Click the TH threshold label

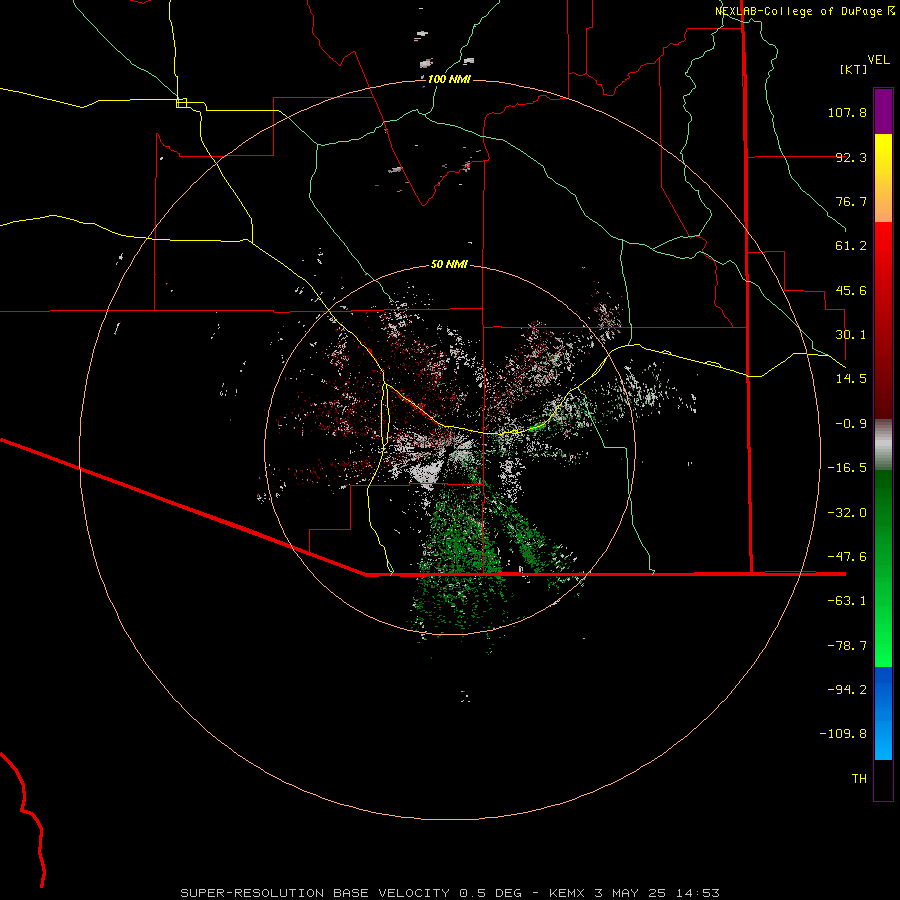point(859,779)
